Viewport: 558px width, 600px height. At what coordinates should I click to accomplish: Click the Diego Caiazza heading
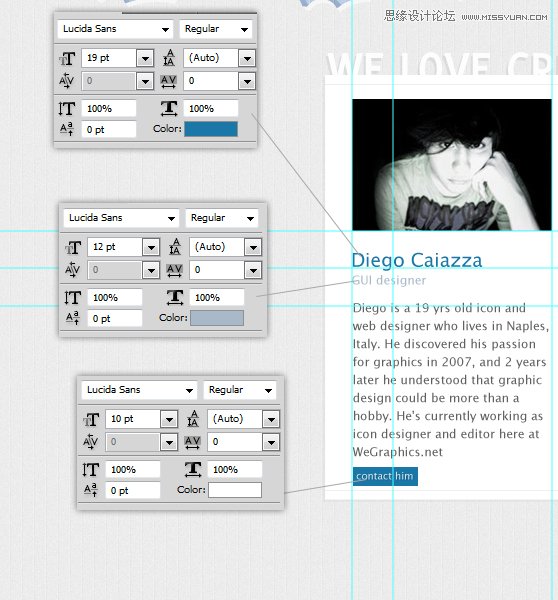coord(417,261)
